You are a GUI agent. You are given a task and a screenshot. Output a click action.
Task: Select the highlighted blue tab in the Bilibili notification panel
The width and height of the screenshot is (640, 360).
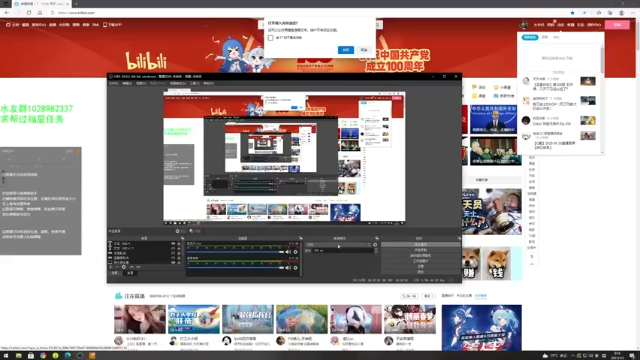530,37
